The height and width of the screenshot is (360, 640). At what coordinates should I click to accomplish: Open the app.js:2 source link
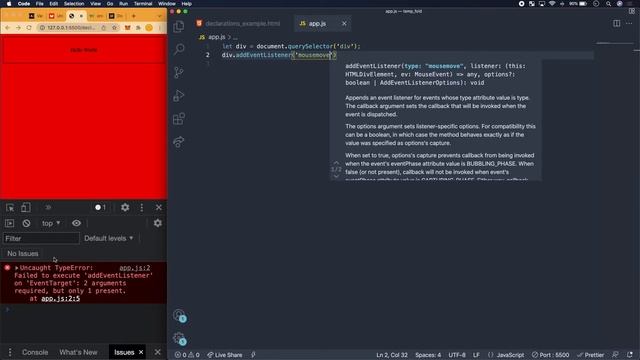pyautogui.click(x=135, y=268)
